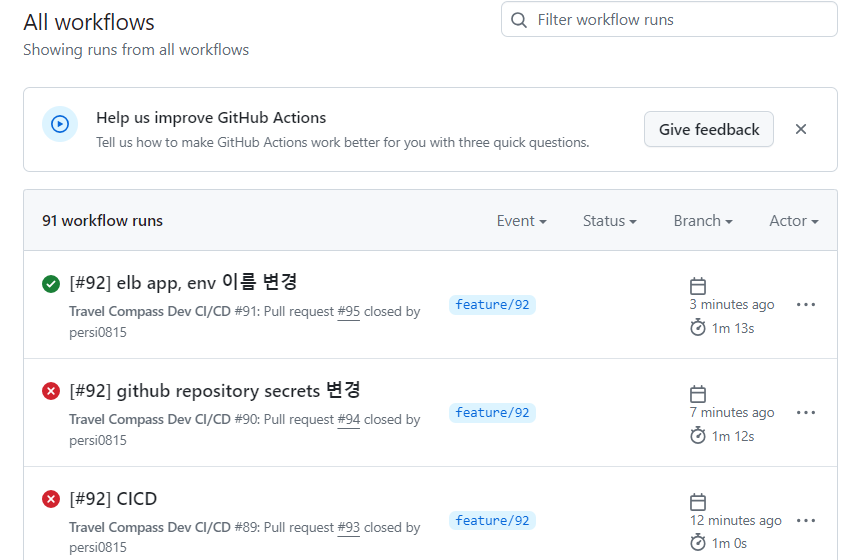This screenshot has width=851, height=560.
Task: Click green success icon for elb app run
Action: pos(51,284)
